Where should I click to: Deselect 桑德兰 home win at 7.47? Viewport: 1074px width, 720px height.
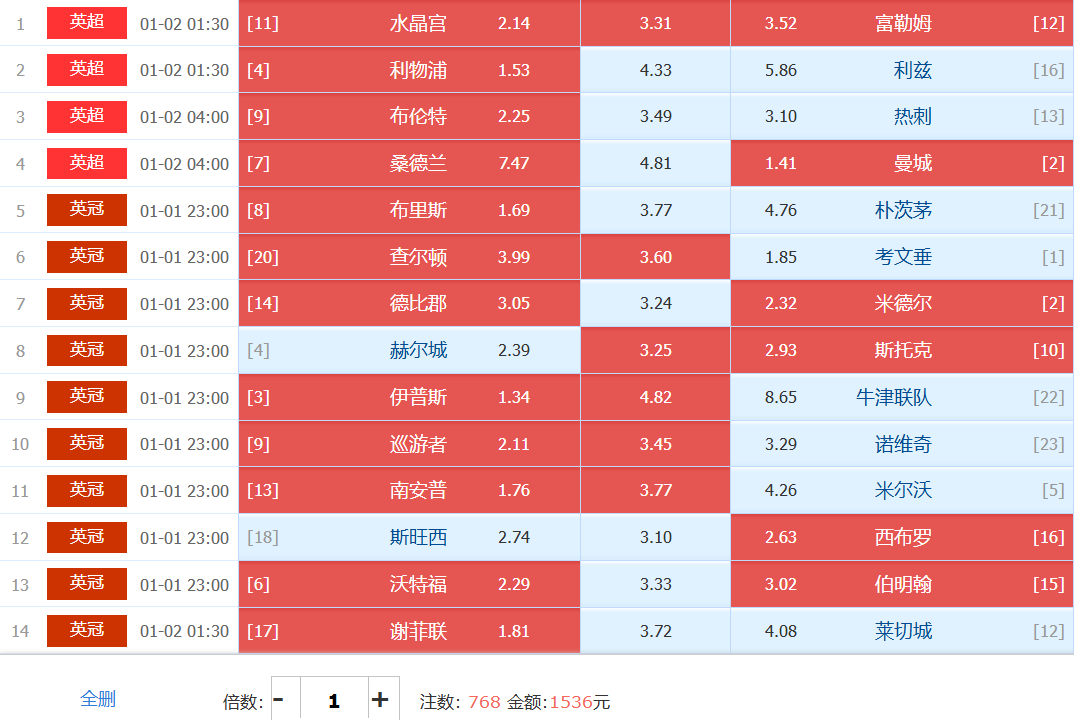coord(409,163)
